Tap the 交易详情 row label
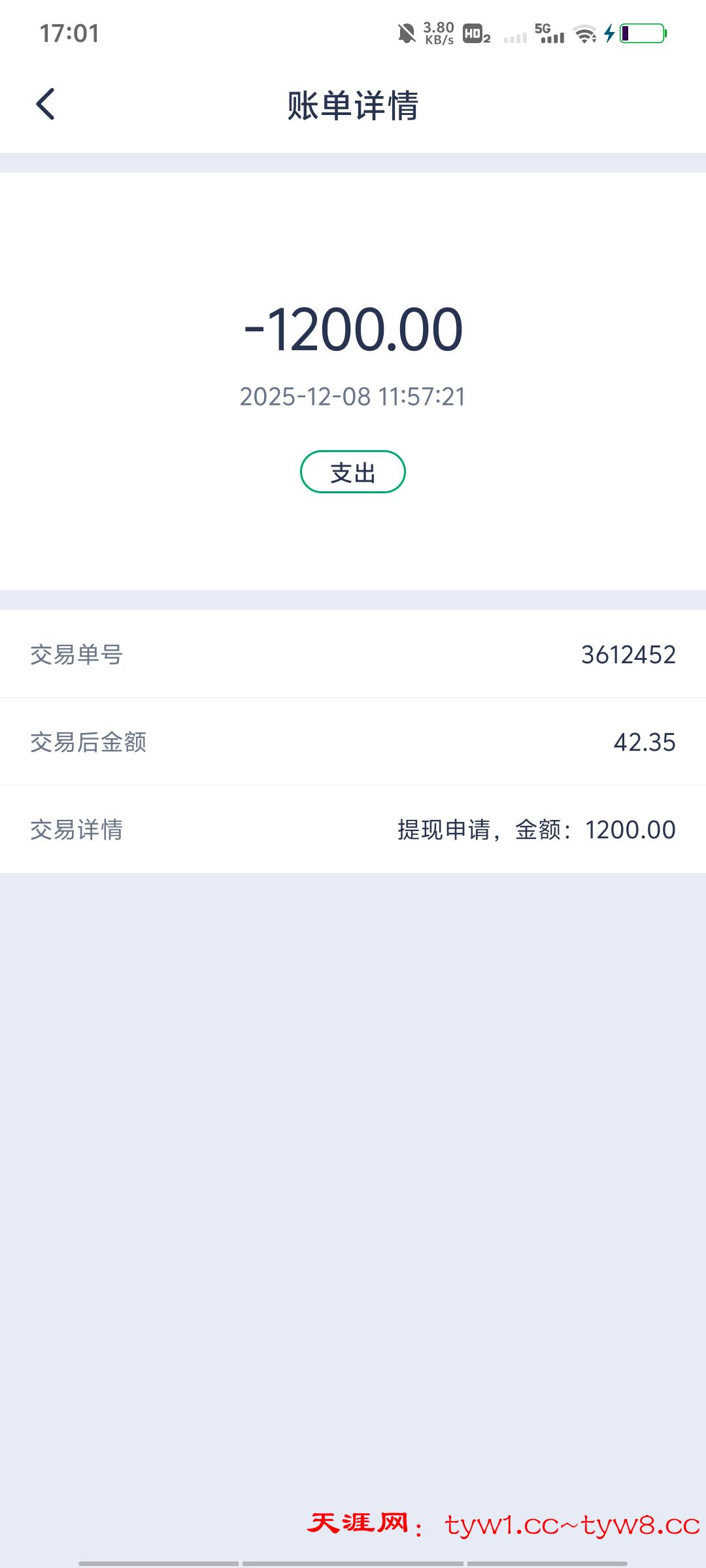Screen dimensions: 706x1568 tap(76, 830)
